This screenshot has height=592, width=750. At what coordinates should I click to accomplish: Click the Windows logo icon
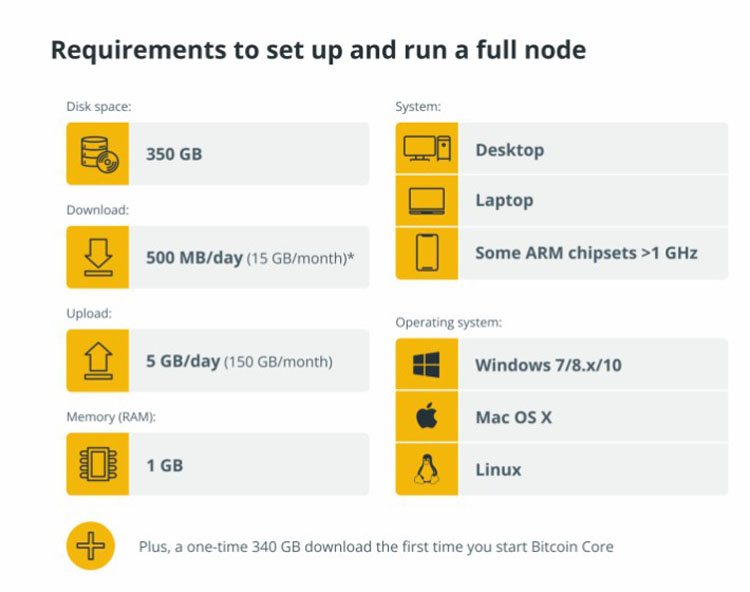point(427,364)
